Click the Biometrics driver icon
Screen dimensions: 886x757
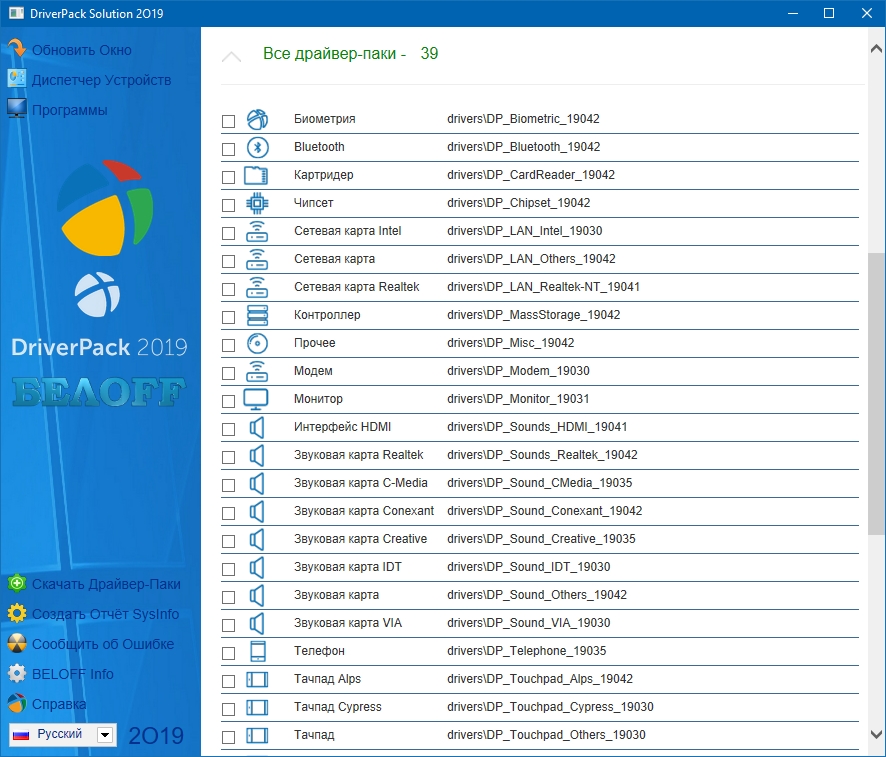point(257,119)
